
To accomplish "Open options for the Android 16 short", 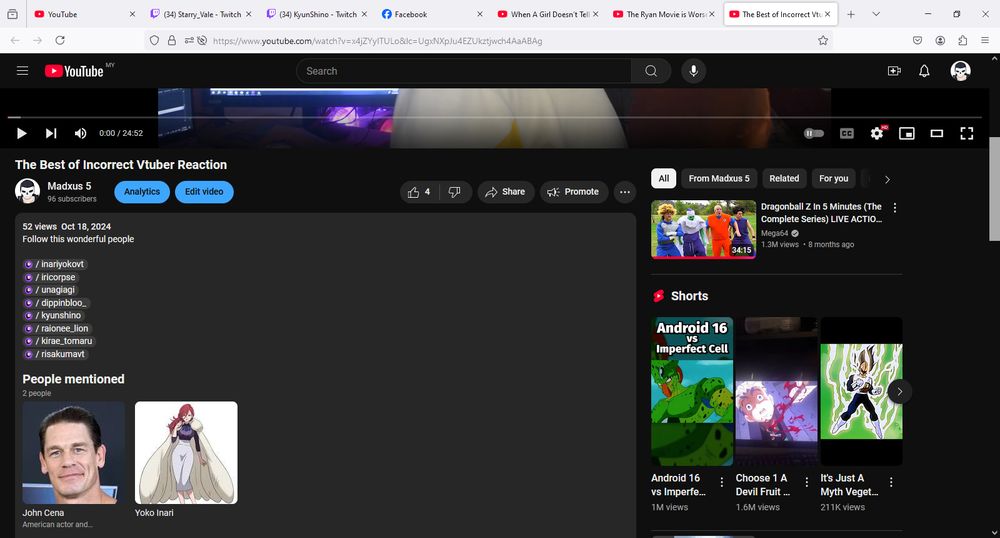I will click(x=721, y=483).
